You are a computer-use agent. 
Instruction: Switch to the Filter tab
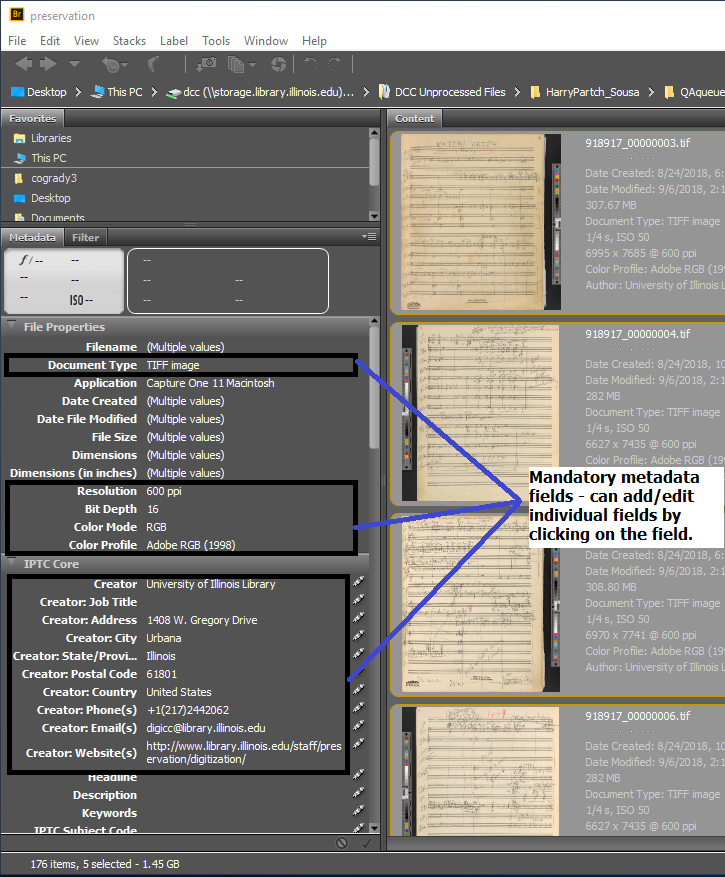(86, 238)
